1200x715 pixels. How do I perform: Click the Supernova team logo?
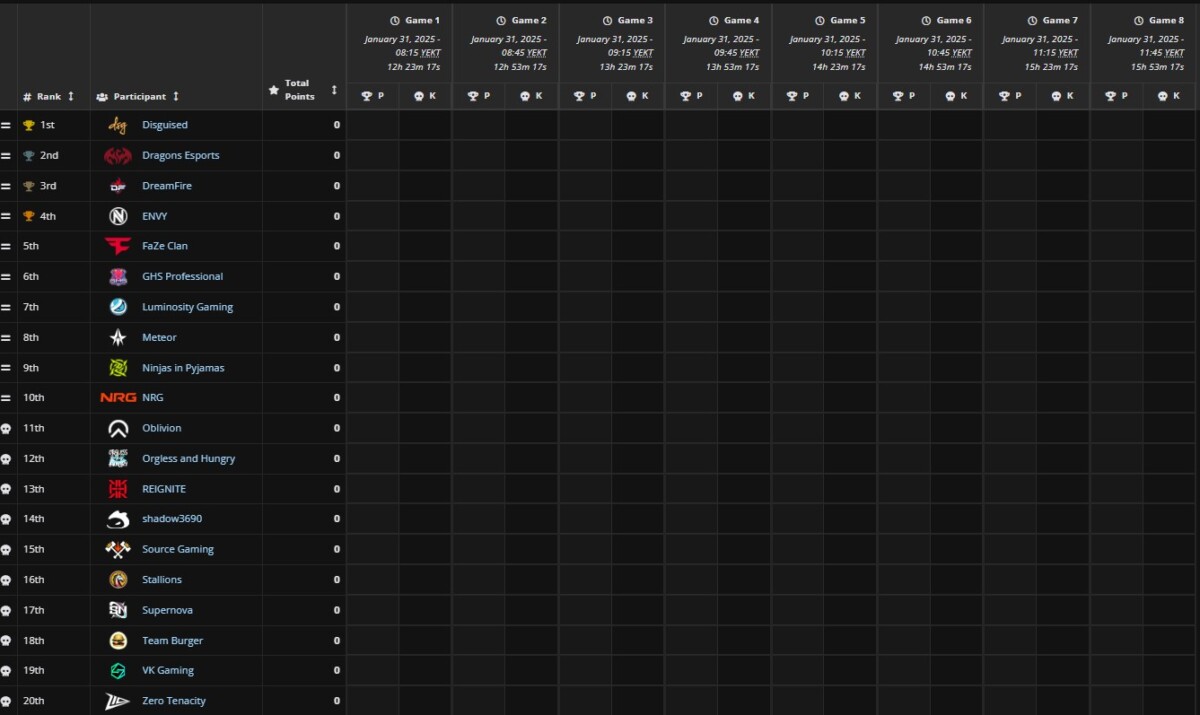coord(118,610)
